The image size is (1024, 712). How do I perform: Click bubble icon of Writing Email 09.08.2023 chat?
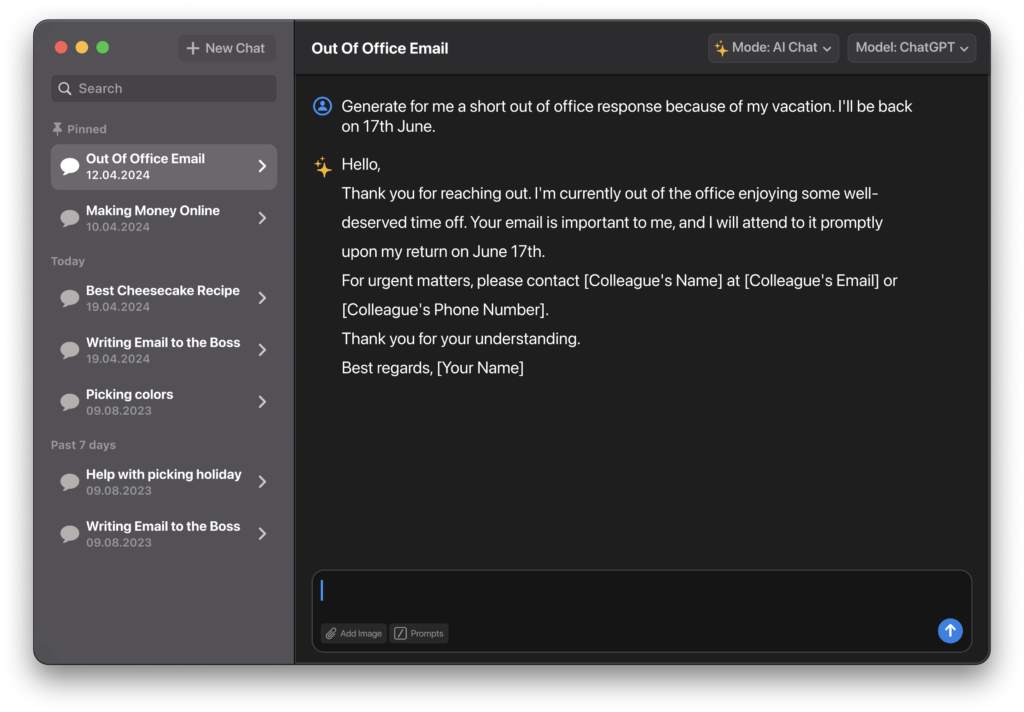click(70, 534)
